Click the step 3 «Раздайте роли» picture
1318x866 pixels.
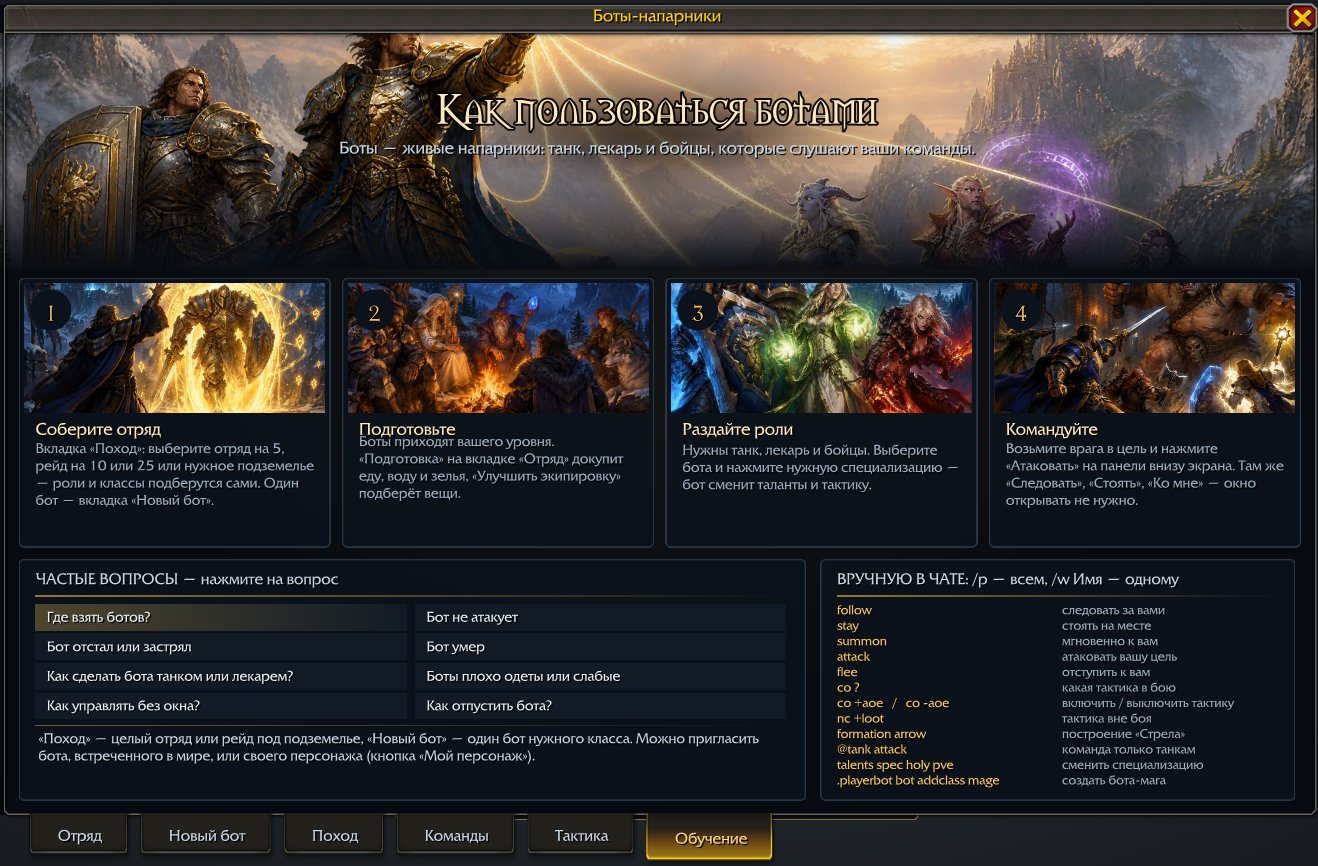click(x=821, y=348)
